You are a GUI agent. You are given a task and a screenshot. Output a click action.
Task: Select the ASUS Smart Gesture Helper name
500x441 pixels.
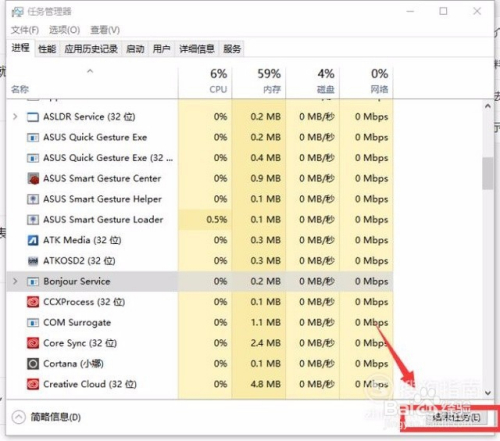102,199
